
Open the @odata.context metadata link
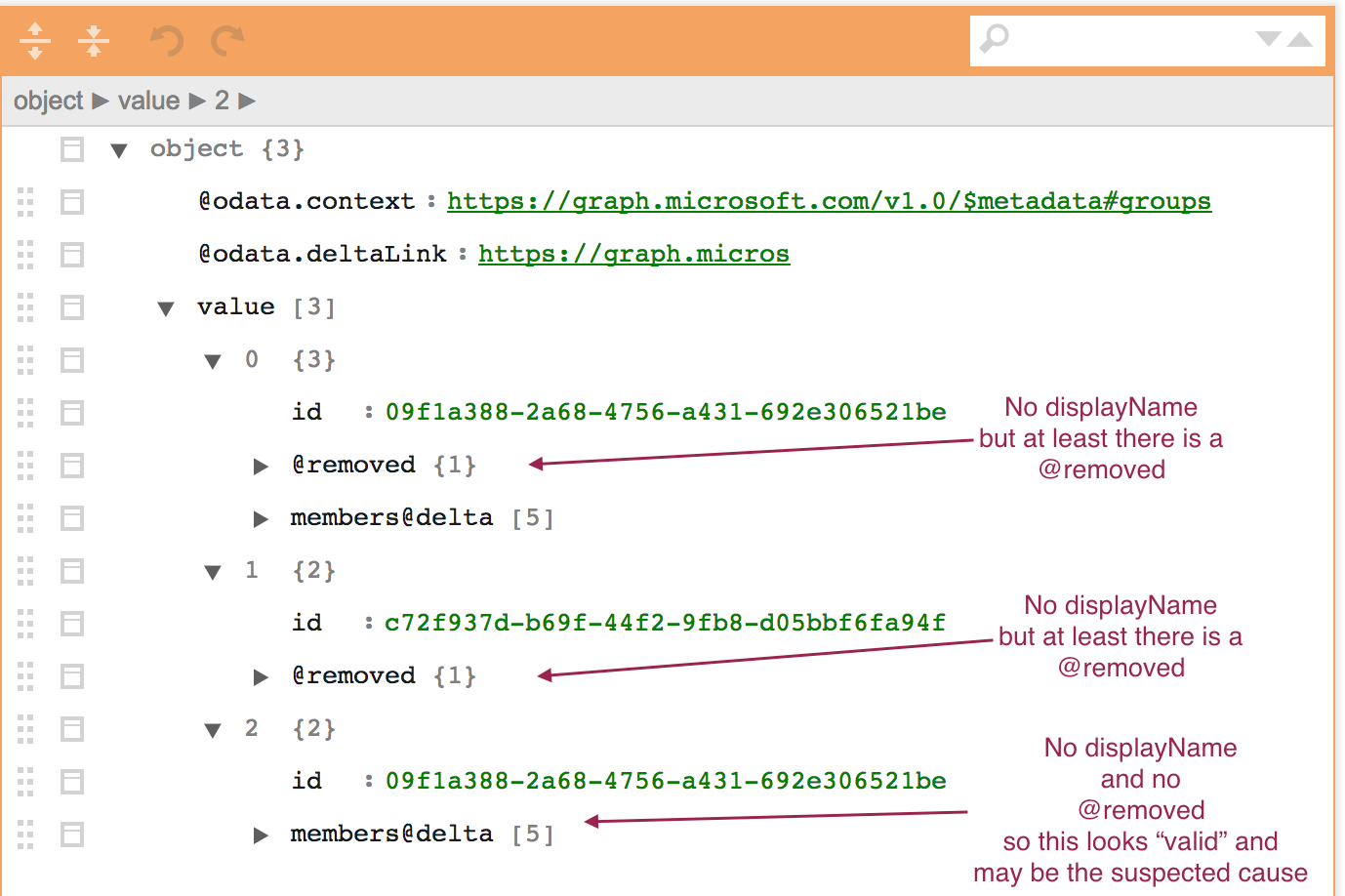[x=829, y=201]
